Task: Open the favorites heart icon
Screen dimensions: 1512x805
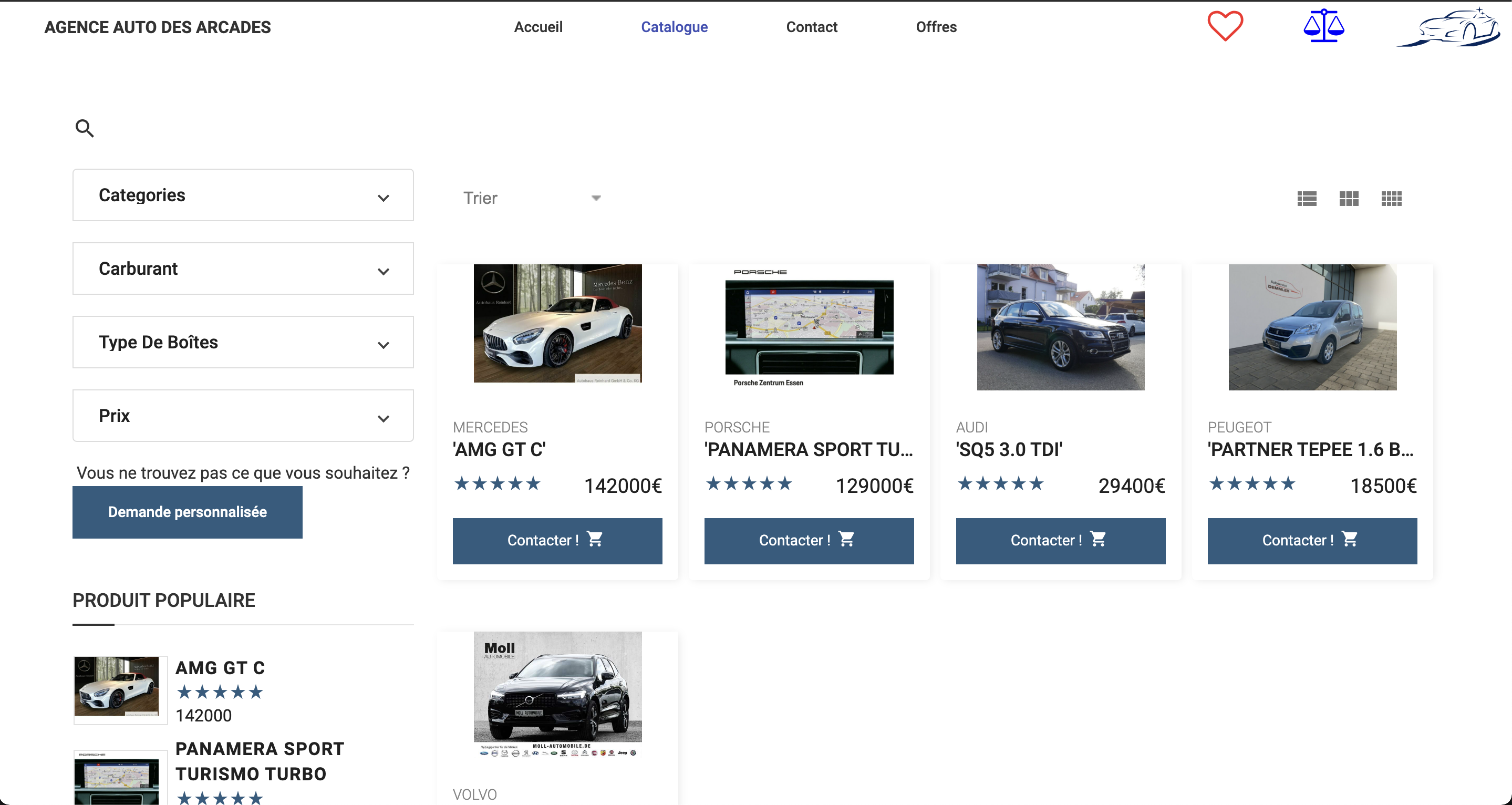Action: coord(1225,26)
